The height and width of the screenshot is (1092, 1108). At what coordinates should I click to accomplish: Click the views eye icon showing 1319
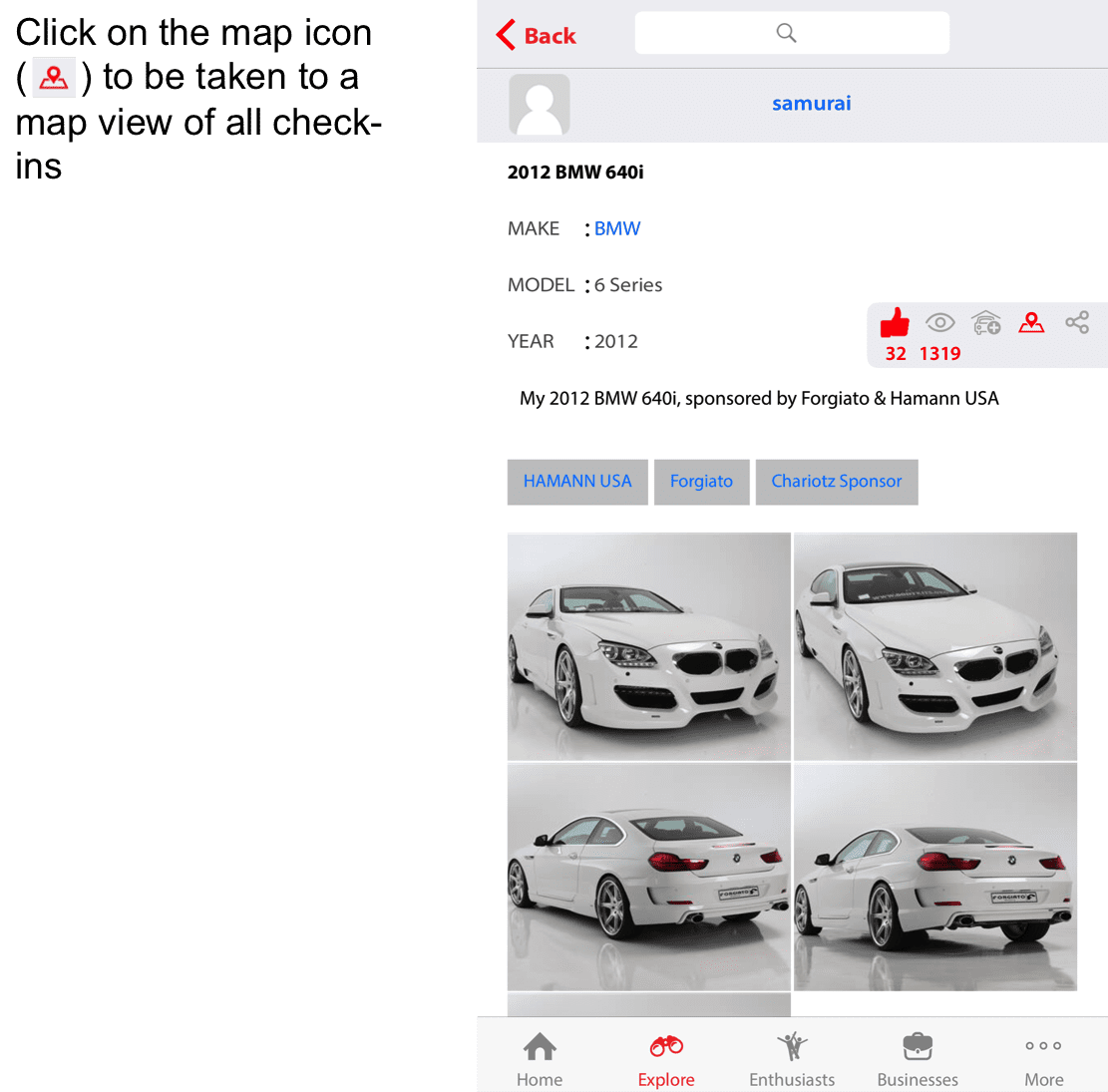(939, 322)
